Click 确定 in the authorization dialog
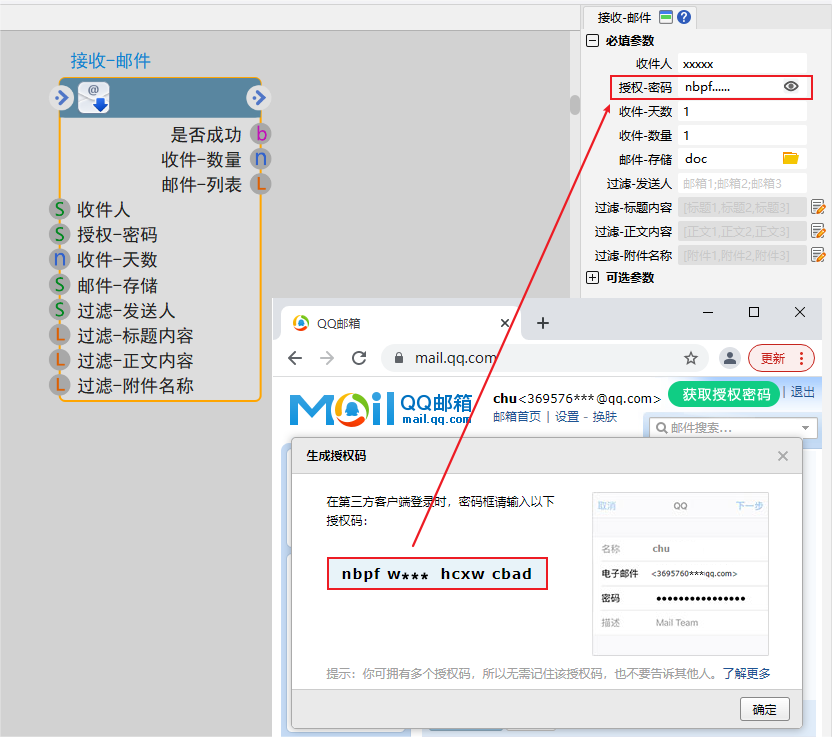The image size is (832, 737). 764,710
